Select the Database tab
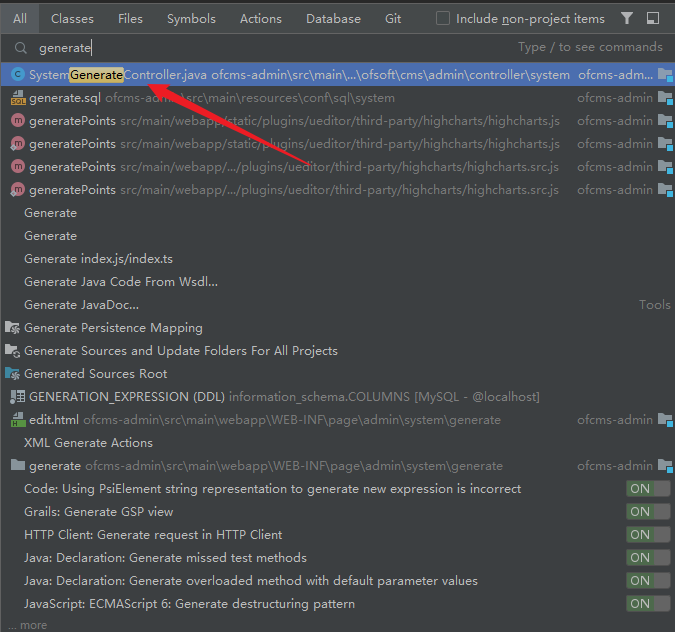675x632 pixels. (x=333, y=19)
